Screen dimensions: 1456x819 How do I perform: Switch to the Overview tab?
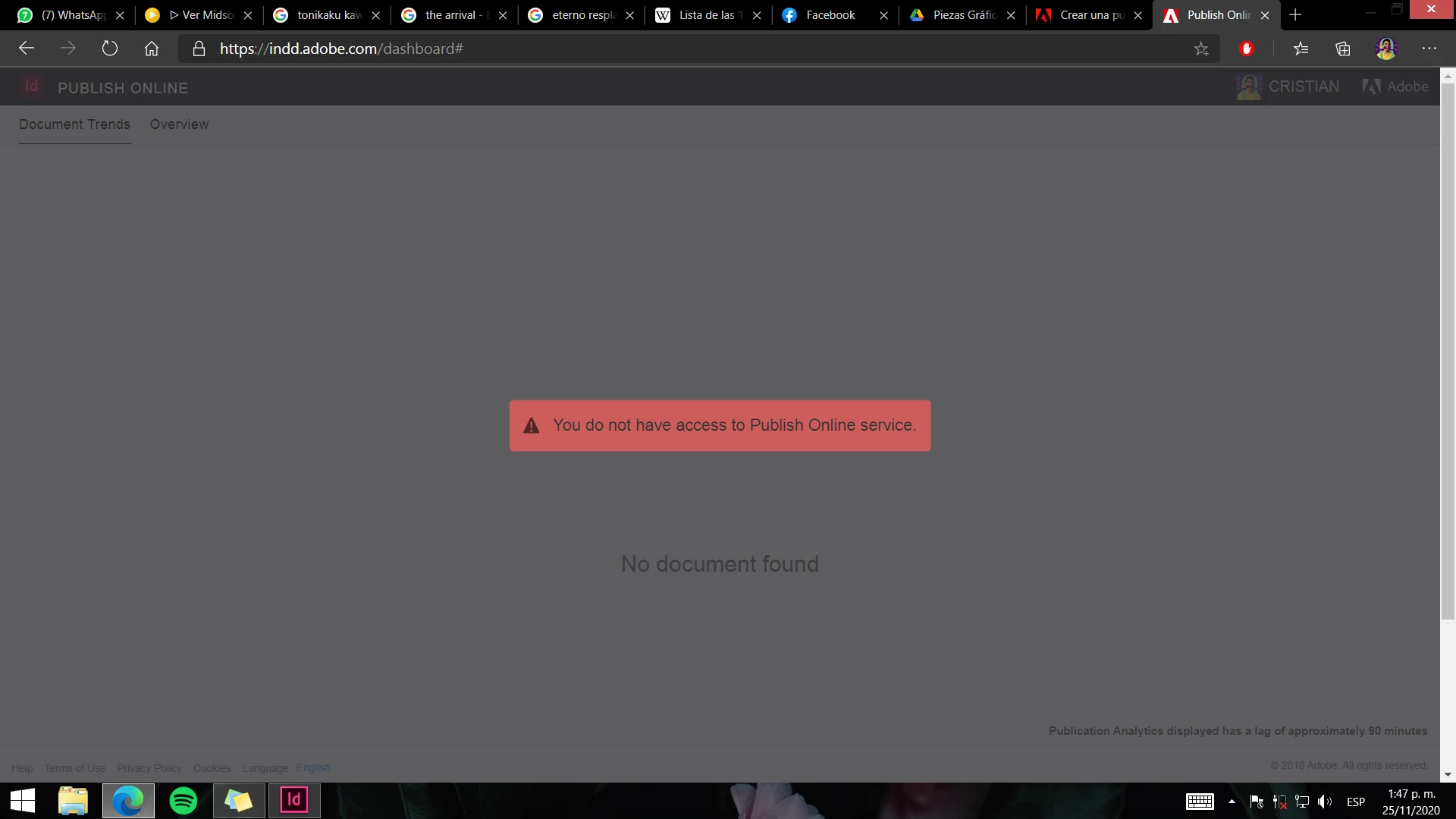coord(179,124)
